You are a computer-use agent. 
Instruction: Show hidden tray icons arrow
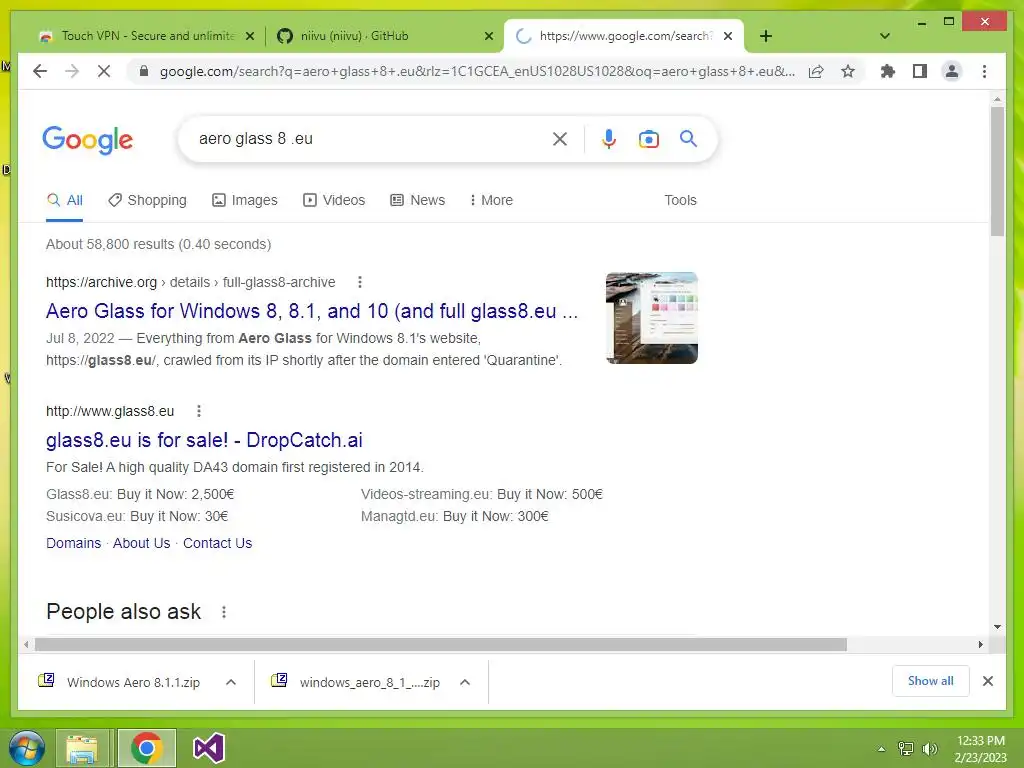click(882, 749)
